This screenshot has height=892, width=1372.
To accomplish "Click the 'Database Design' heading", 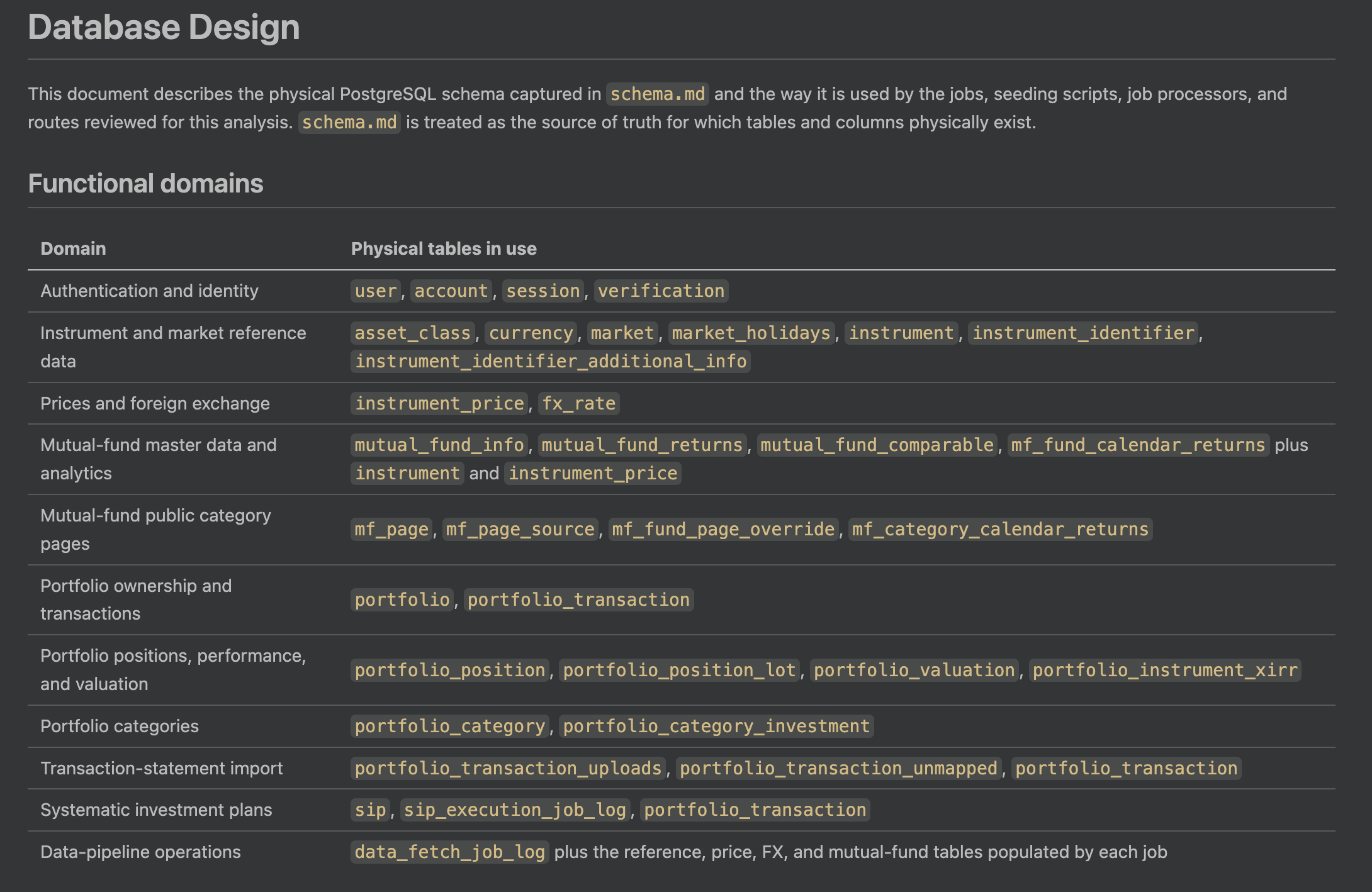I will [164, 27].
